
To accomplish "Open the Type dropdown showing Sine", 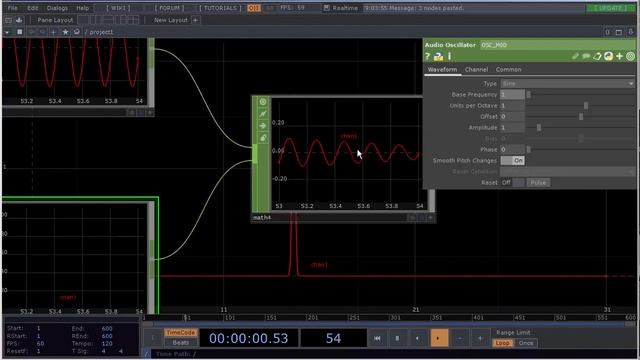I will click(567, 83).
